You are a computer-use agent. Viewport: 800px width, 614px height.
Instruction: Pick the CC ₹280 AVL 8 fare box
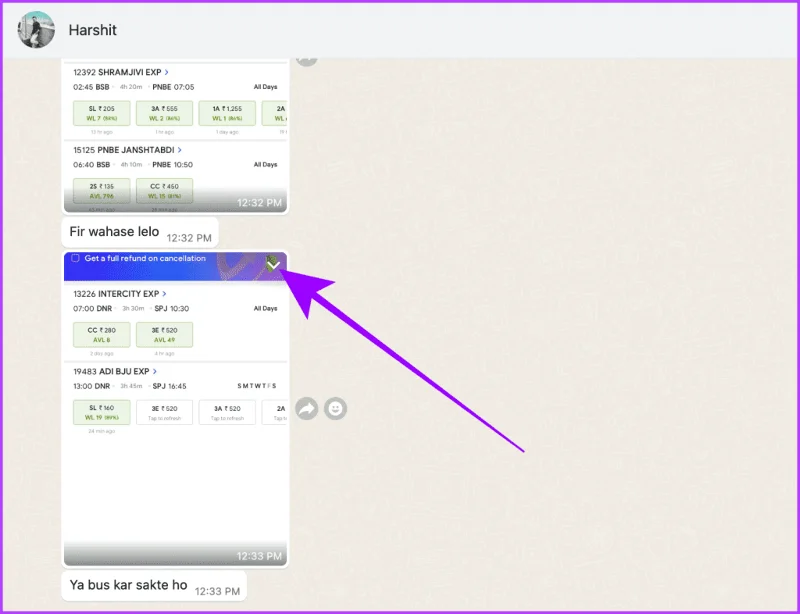coord(102,334)
